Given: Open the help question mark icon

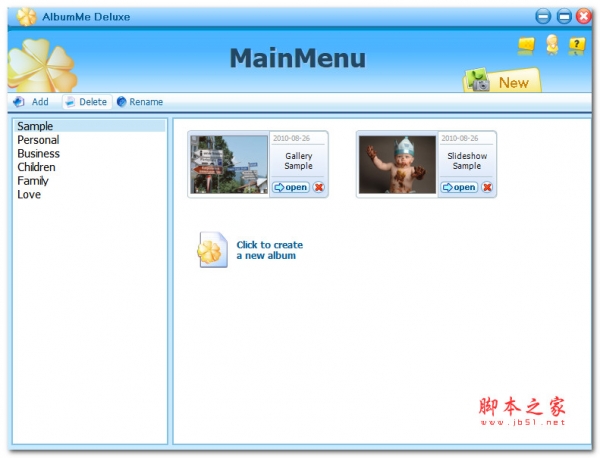Looking at the screenshot, I should coord(576,46).
